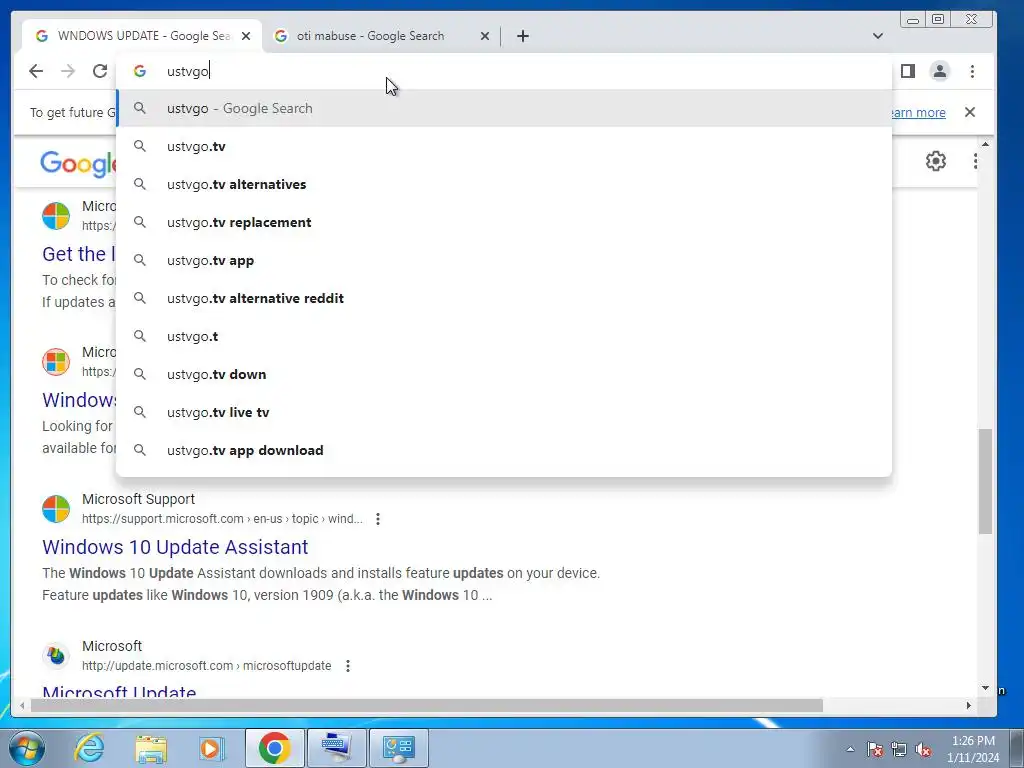Open Chrome's three-dot menu
1024x768 pixels.
[x=972, y=71]
